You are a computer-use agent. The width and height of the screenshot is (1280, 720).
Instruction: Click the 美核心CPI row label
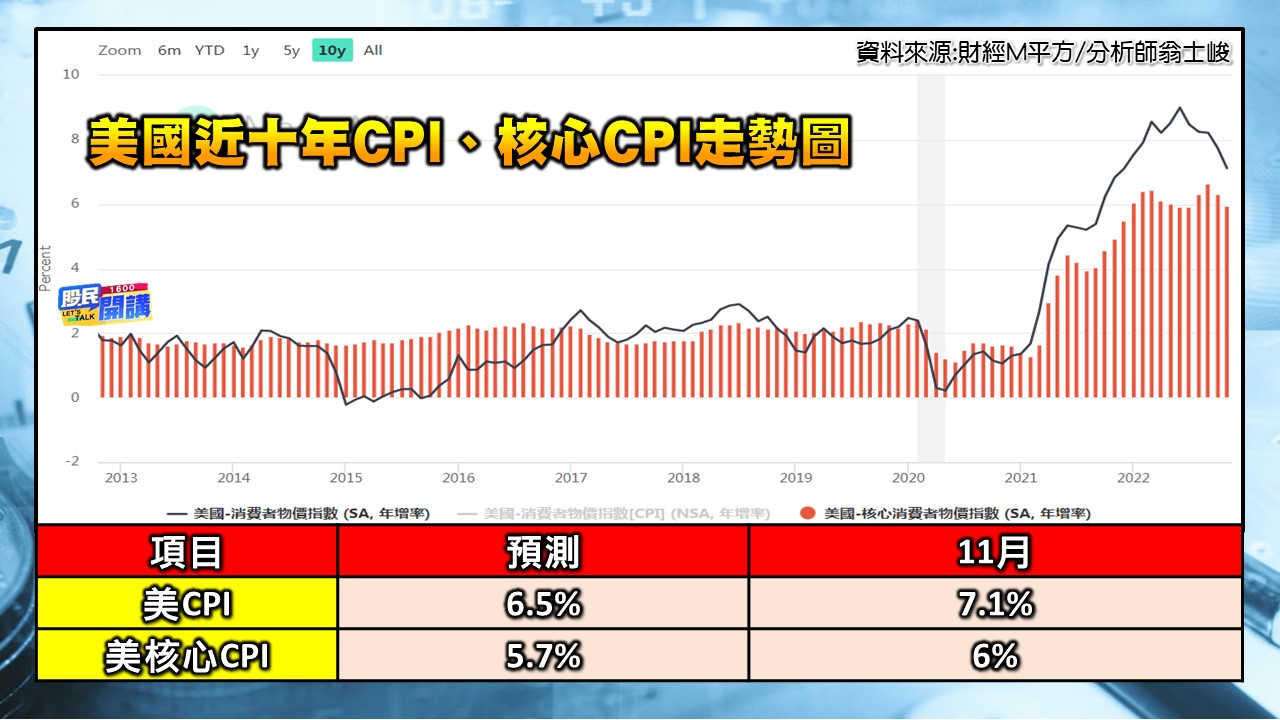click(x=187, y=655)
